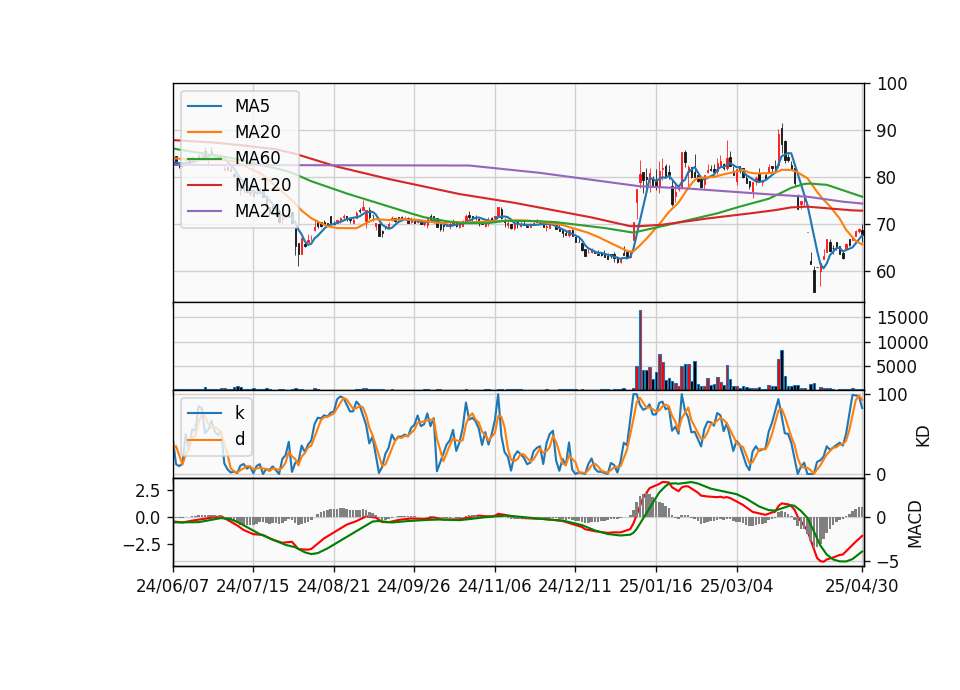The image size is (960, 690).
Task: Click the 24/06/07 date label
Action: click(x=173, y=586)
